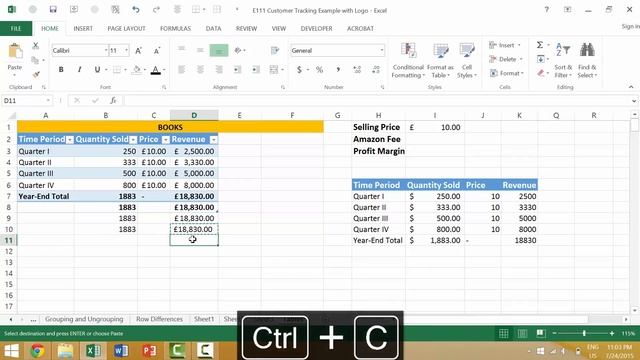
Task: Click the Save icon in quick access toolbar
Action: 53,9
